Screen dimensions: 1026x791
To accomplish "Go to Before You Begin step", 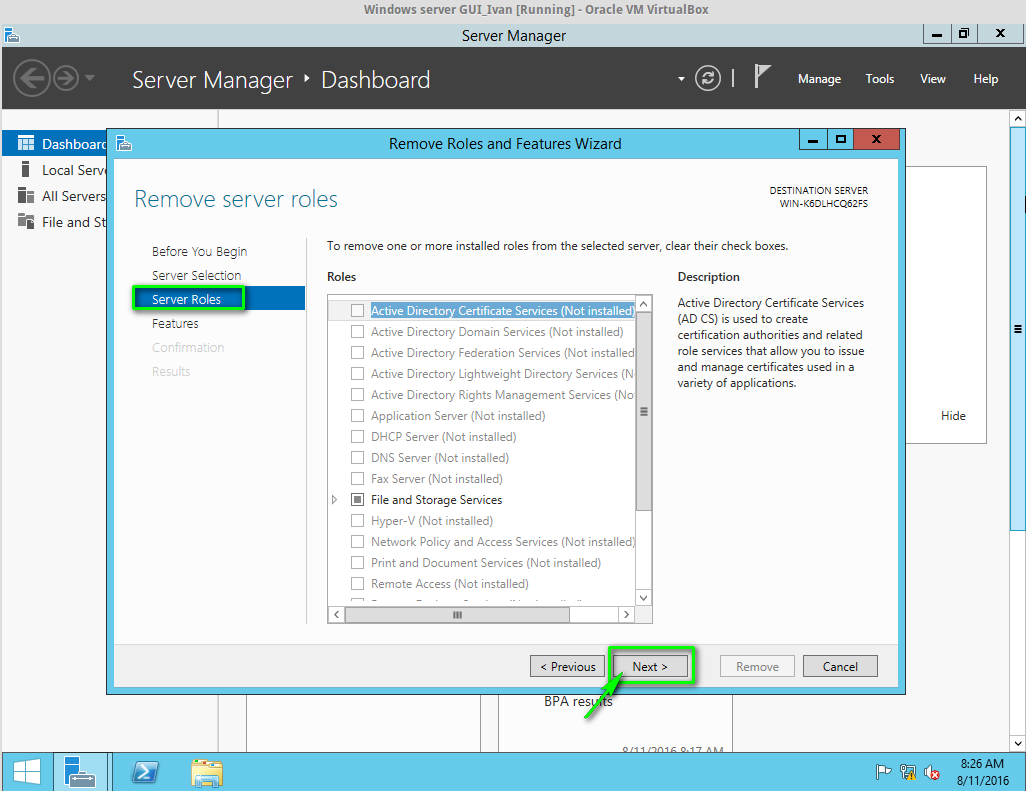I will click(199, 251).
